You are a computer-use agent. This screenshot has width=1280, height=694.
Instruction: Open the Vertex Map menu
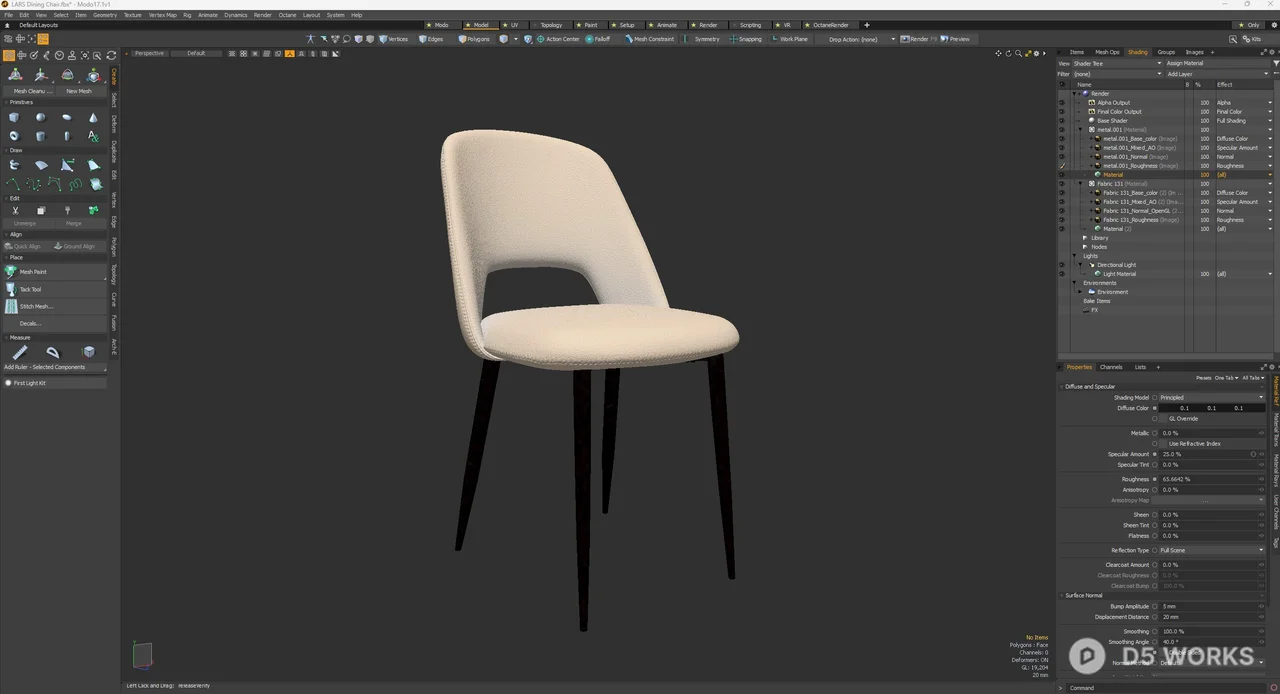click(162, 15)
